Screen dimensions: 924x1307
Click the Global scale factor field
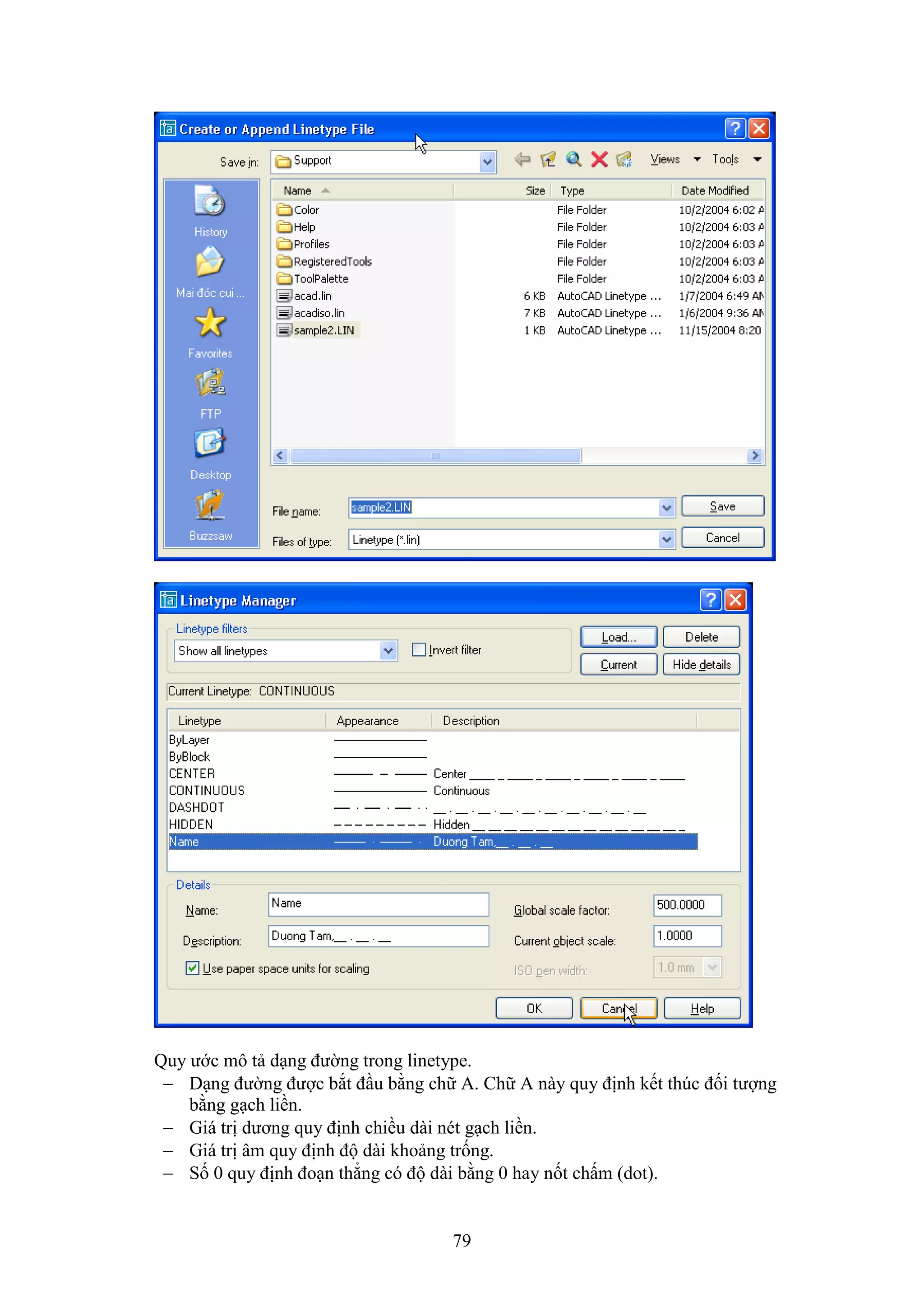click(x=687, y=905)
